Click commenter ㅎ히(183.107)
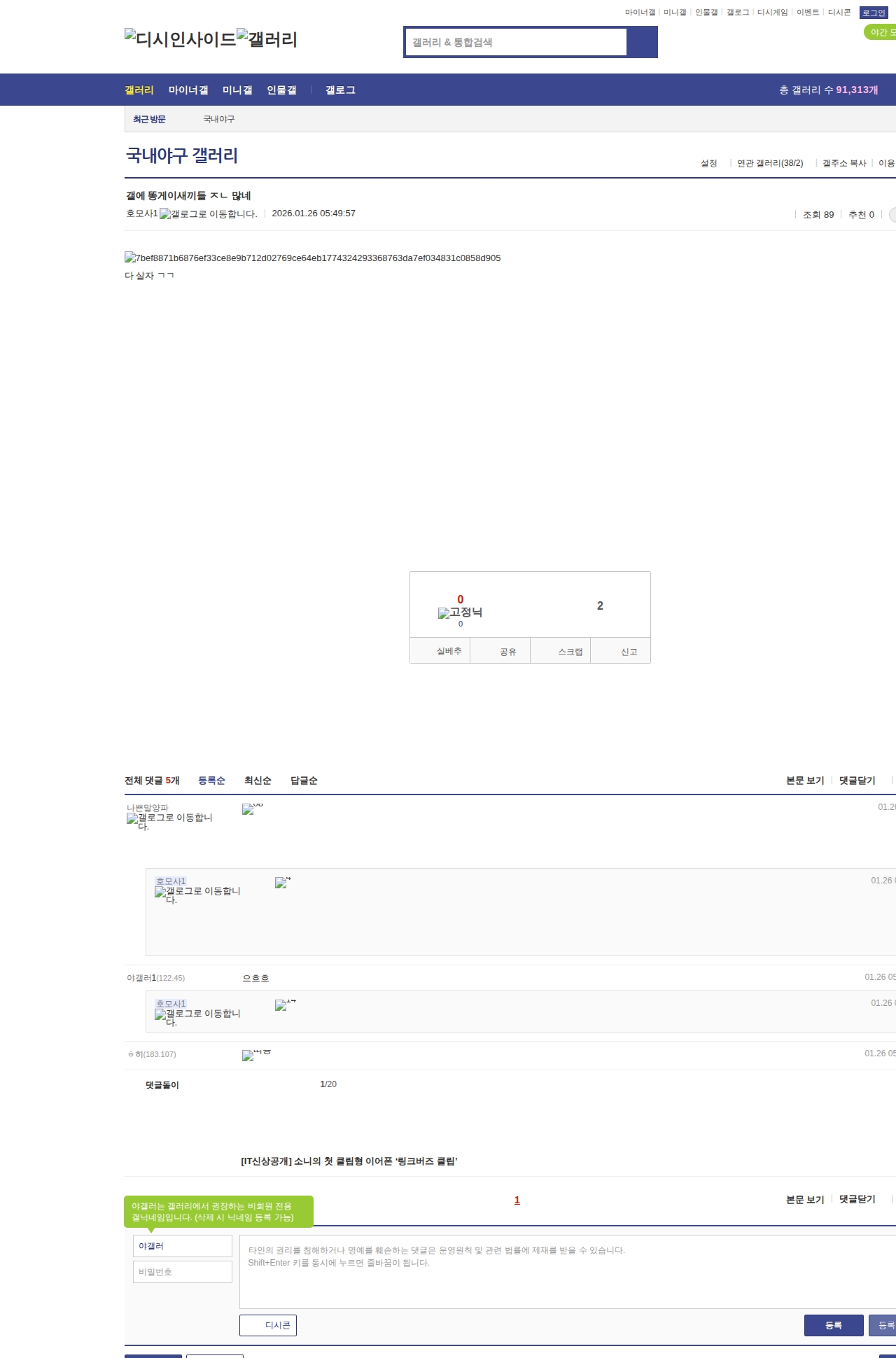The image size is (896, 1358). [x=152, y=1054]
